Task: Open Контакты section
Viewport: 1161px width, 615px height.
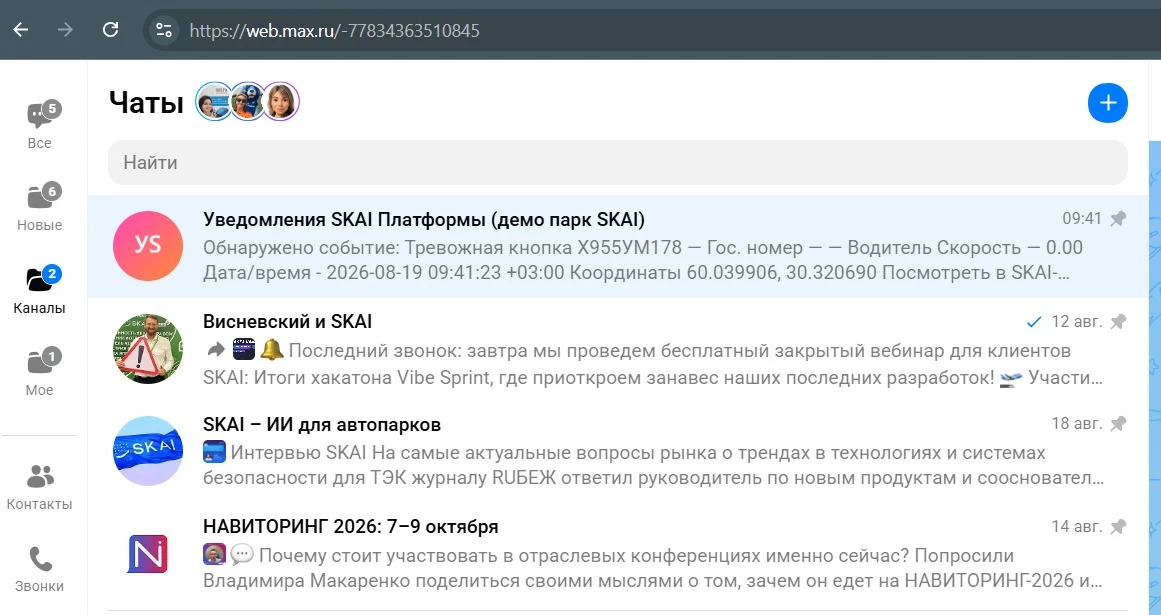Action: pos(39,488)
